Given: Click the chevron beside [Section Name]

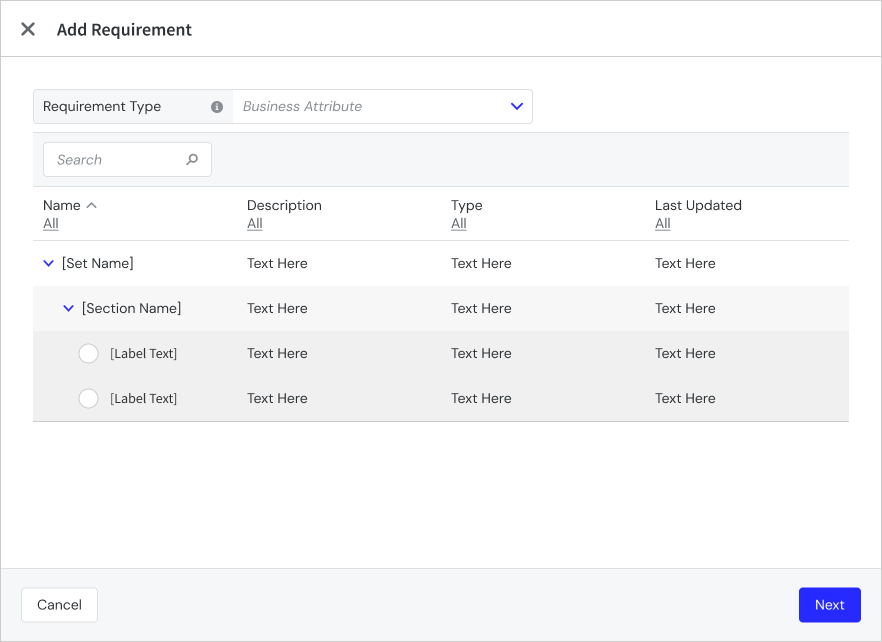Looking at the screenshot, I should coord(68,308).
